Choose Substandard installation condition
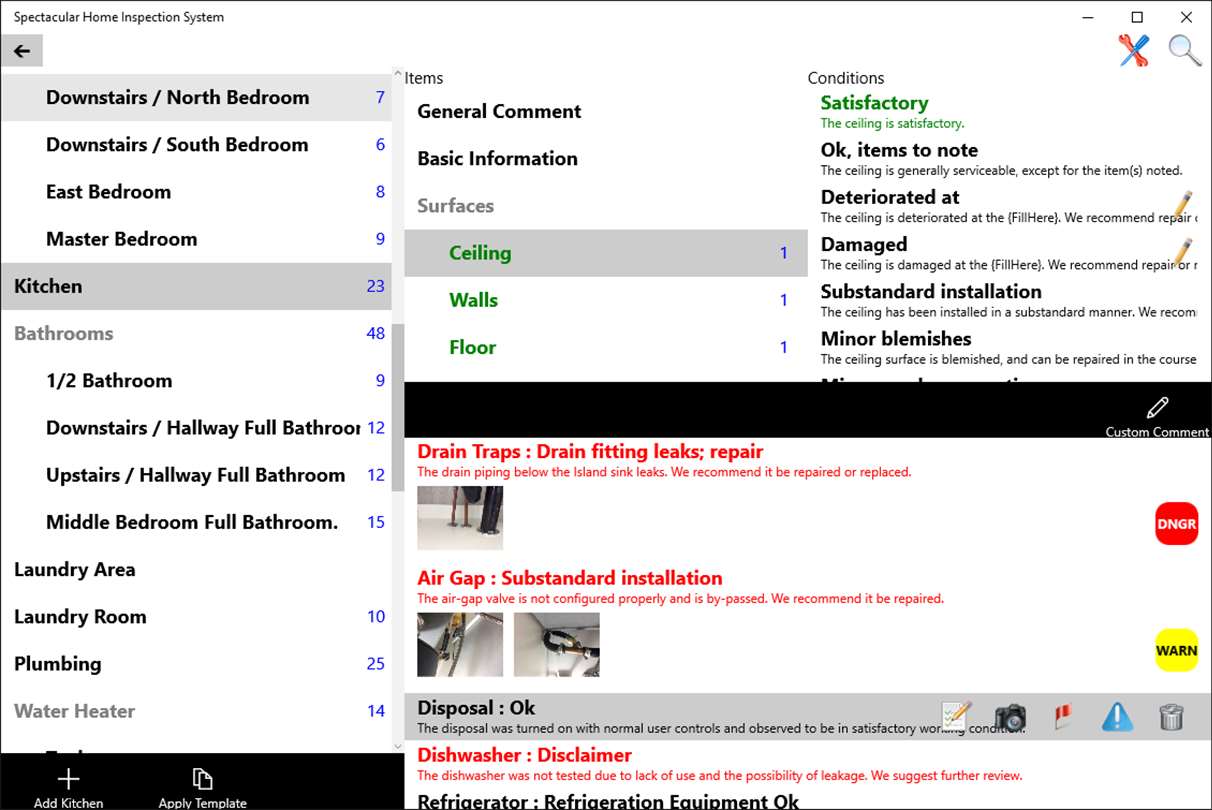The width and height of the screenshot is (1212, 810). coord(1008,300)
